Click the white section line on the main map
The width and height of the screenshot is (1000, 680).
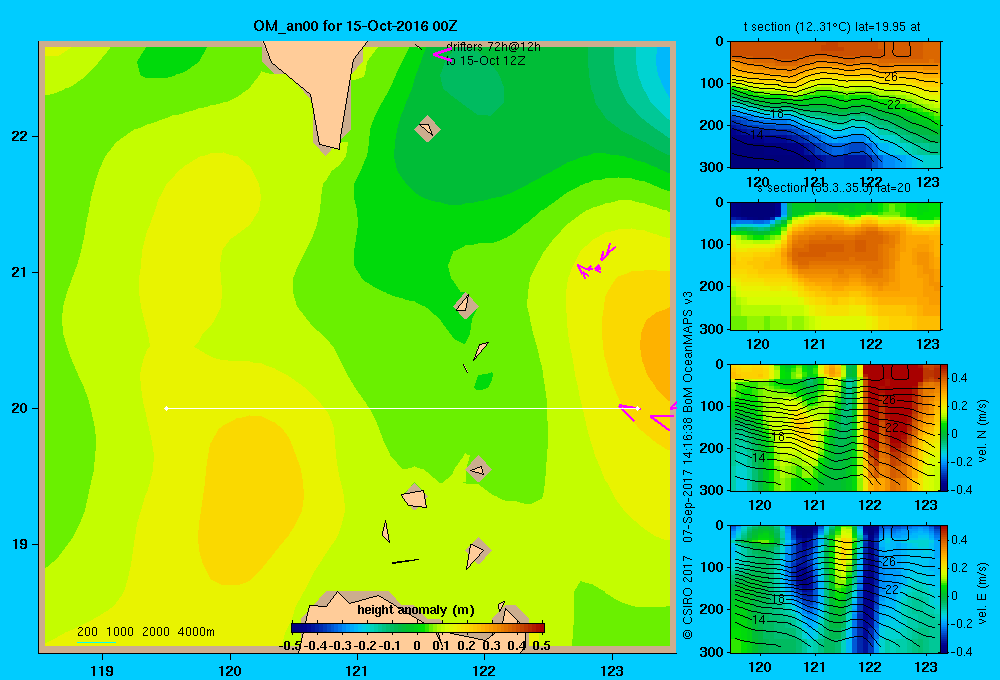point(402,408)
